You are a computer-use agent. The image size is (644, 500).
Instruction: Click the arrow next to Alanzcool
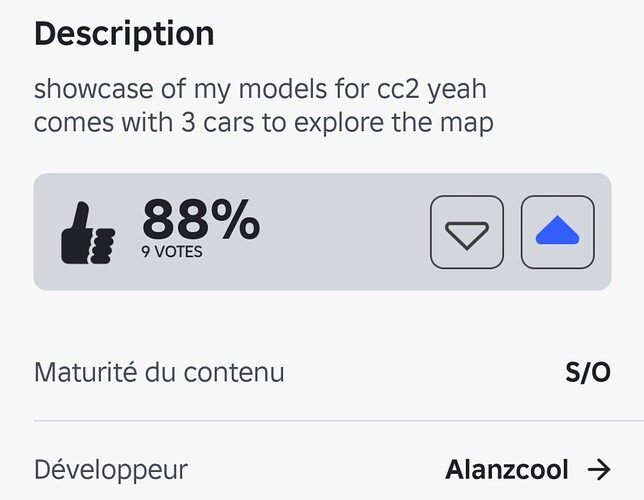coord(598,469)
